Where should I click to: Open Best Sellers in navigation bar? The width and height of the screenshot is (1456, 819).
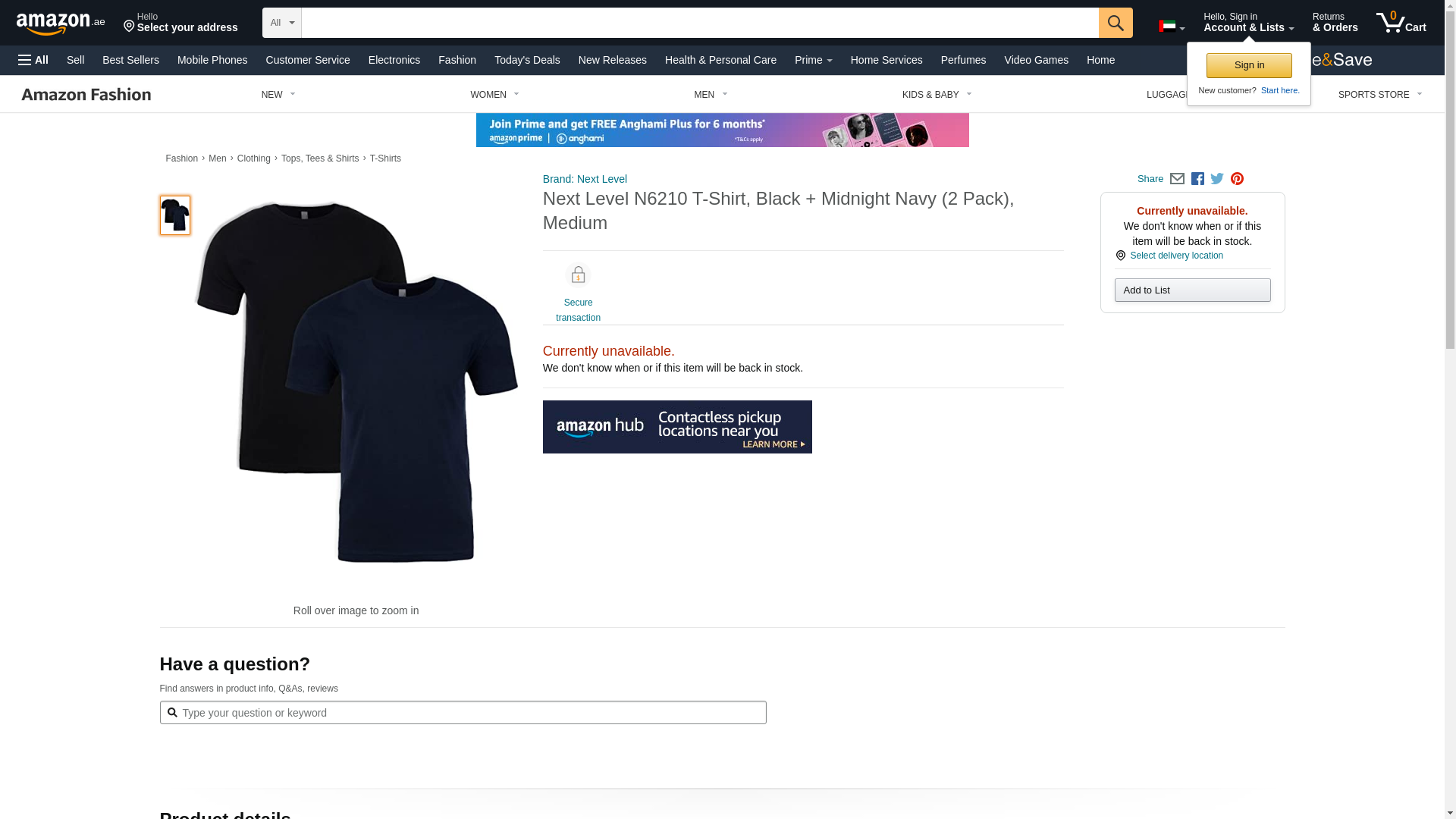pyautogui.click(x=130, y=60)
